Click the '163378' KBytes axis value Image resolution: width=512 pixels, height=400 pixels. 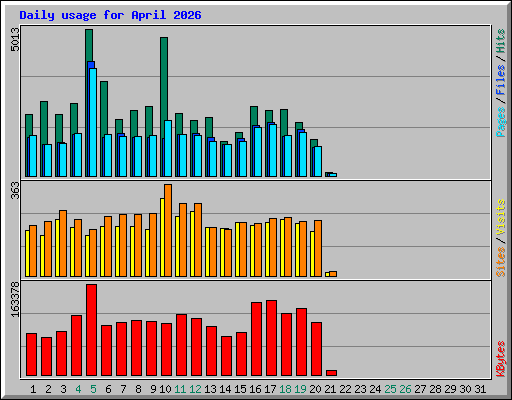coord(15,299)
